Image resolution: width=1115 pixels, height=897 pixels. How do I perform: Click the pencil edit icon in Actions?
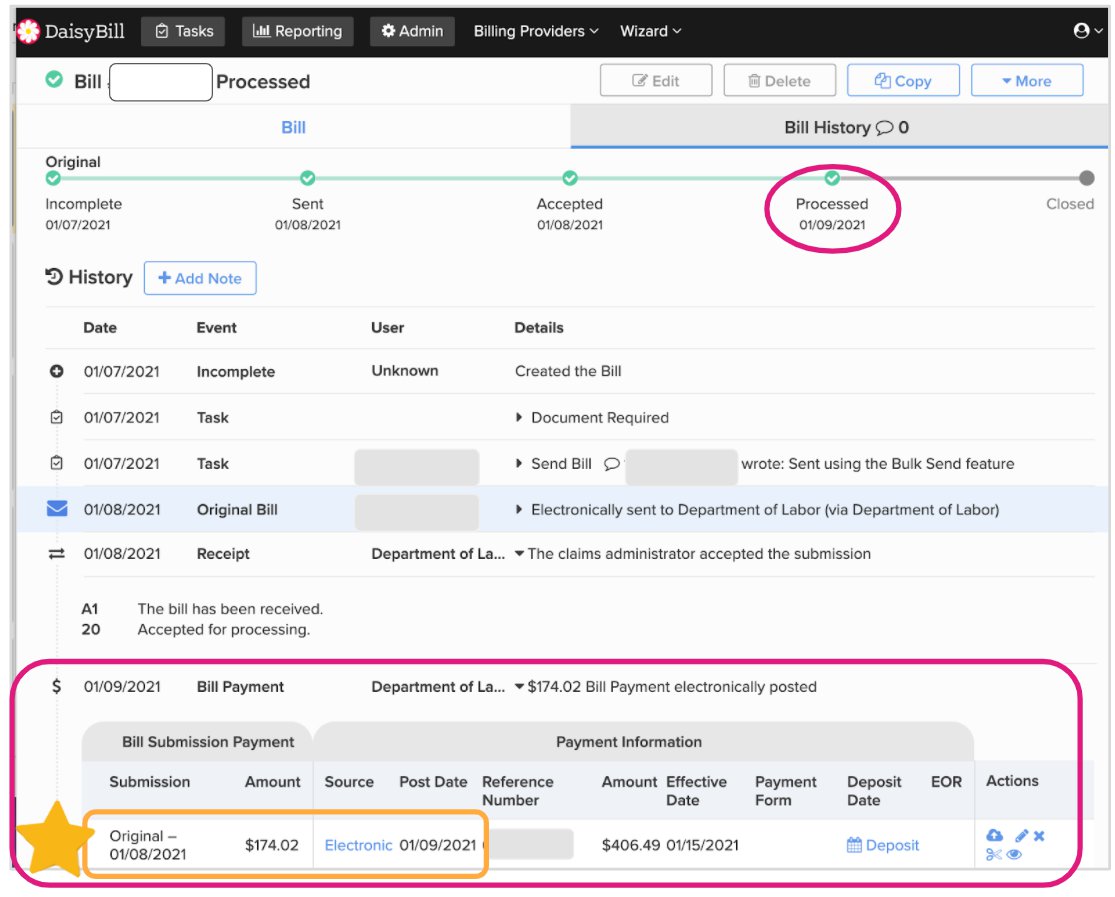tap(1021, 835)
